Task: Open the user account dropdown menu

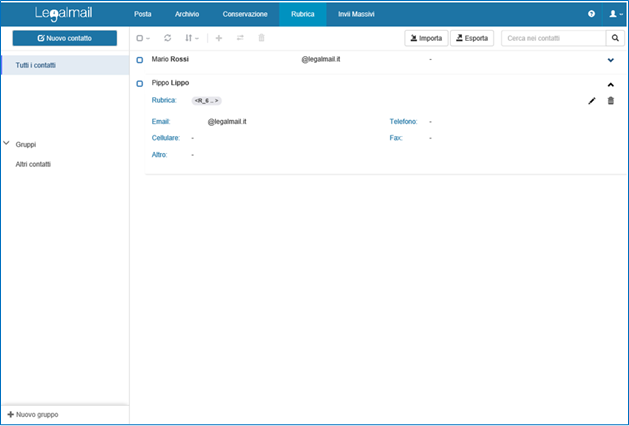Action: click(614, 15)
